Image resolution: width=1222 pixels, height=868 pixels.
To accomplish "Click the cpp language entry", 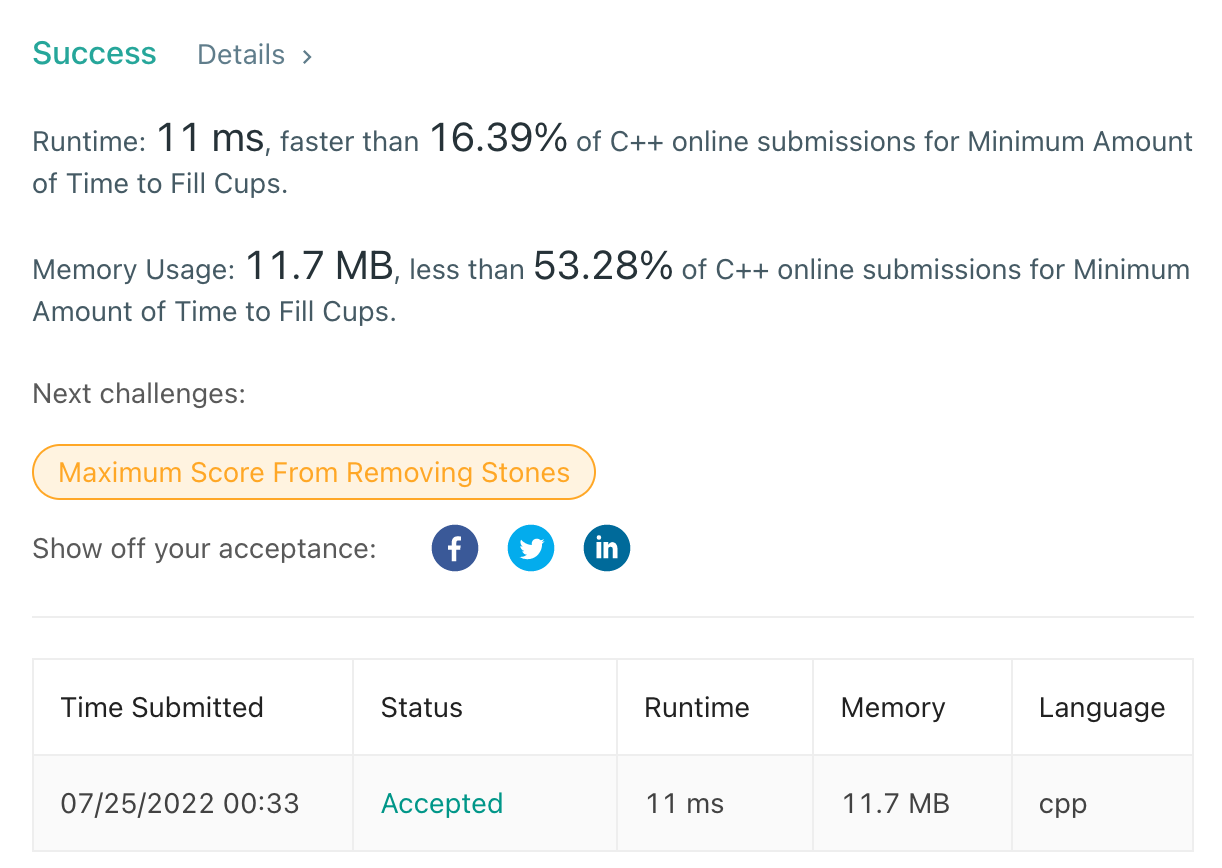I will 1062,803.
